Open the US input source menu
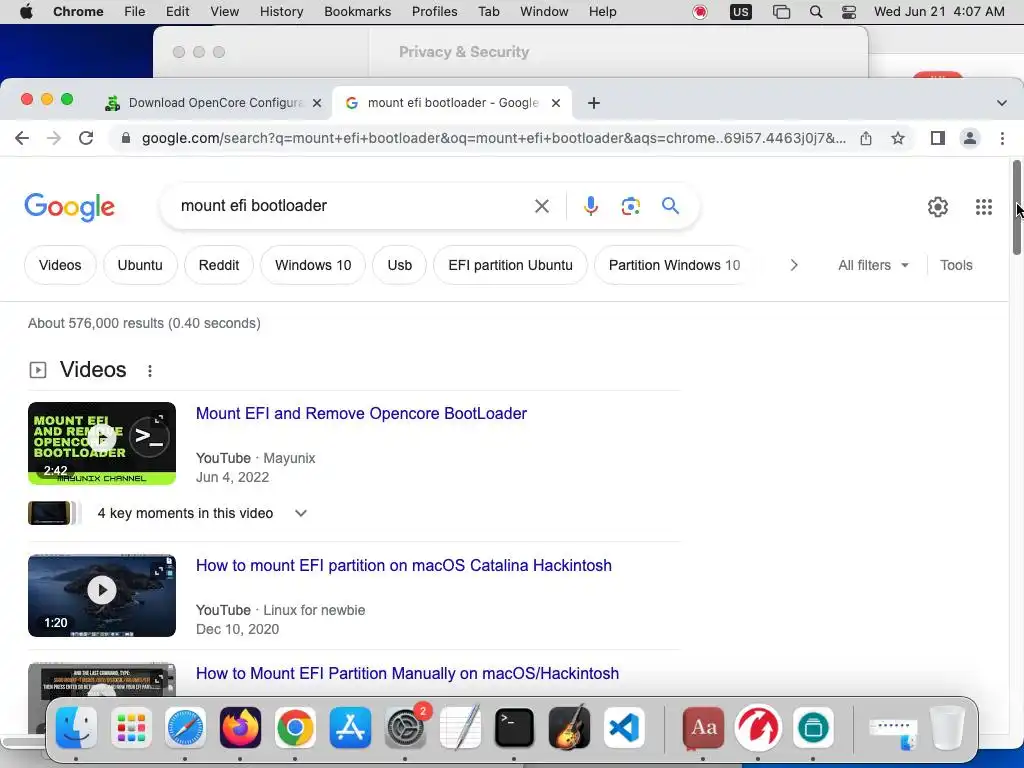Image resolution: width=1024 pixels, height=768 pixels. click(741, 12)
